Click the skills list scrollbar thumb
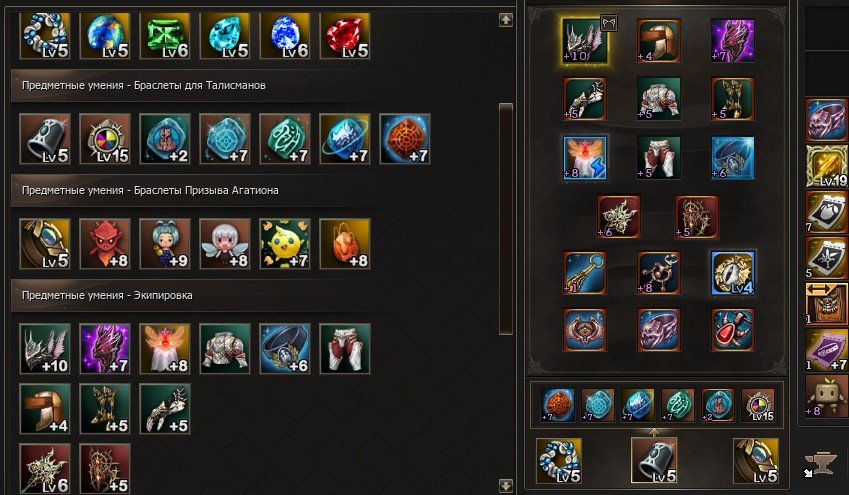 [x=505, y=219]
